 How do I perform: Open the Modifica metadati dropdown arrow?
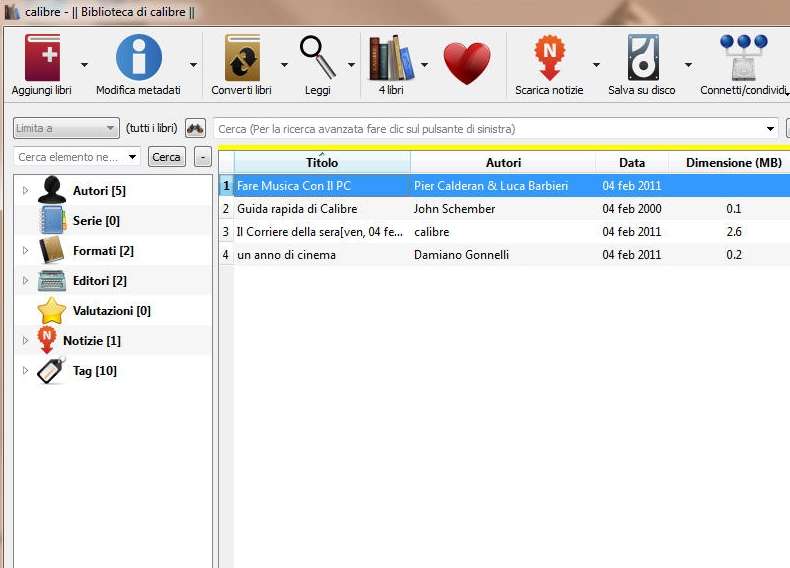193,65
